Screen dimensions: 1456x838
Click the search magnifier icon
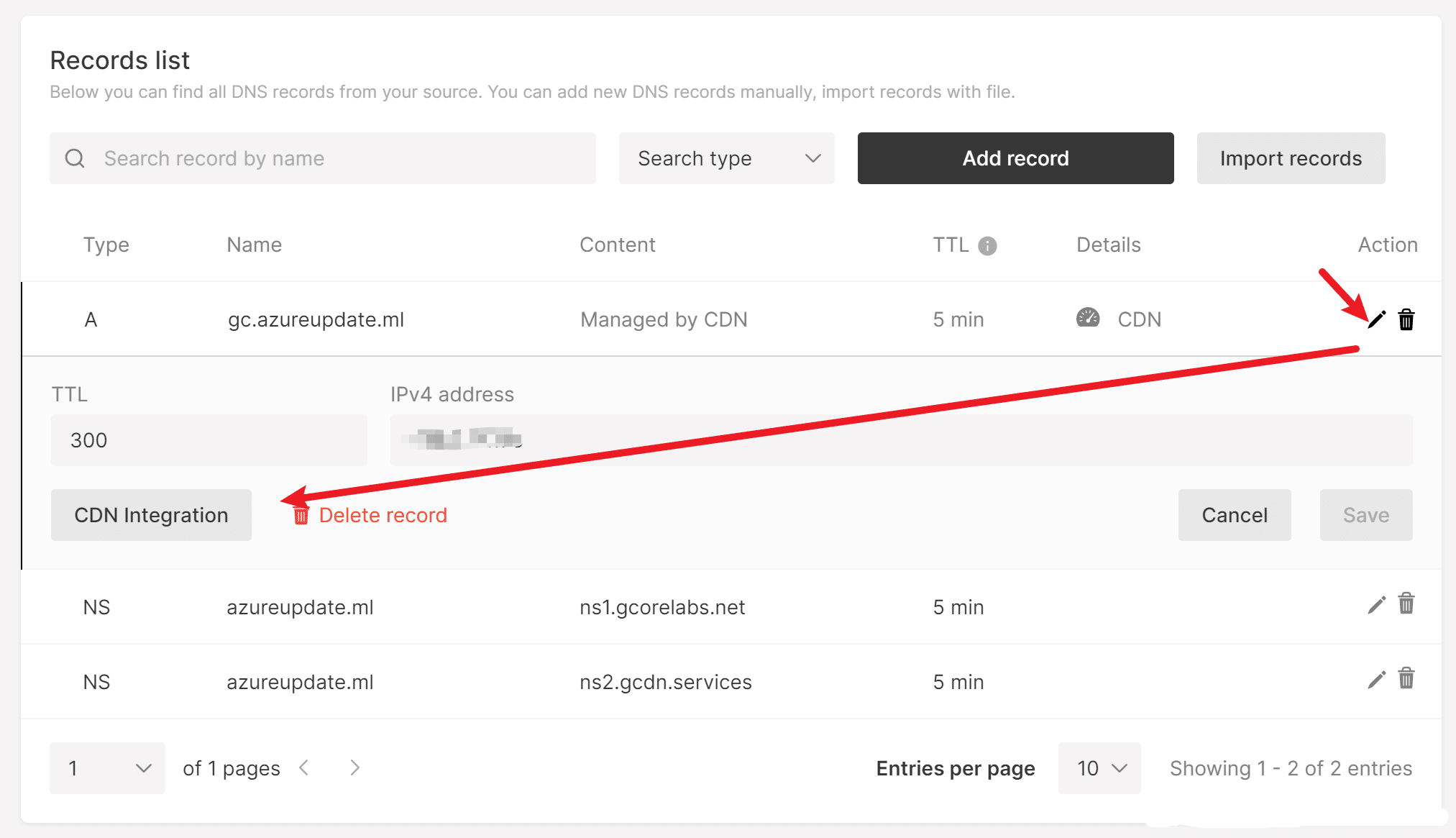click(x=75, y=158)
